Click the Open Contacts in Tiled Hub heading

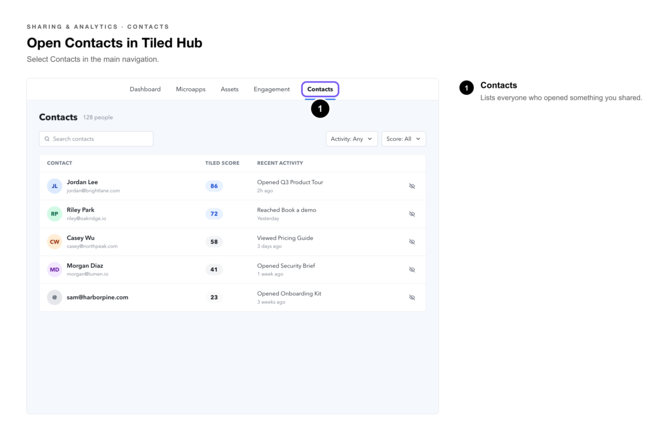click(x=115, y=43)
